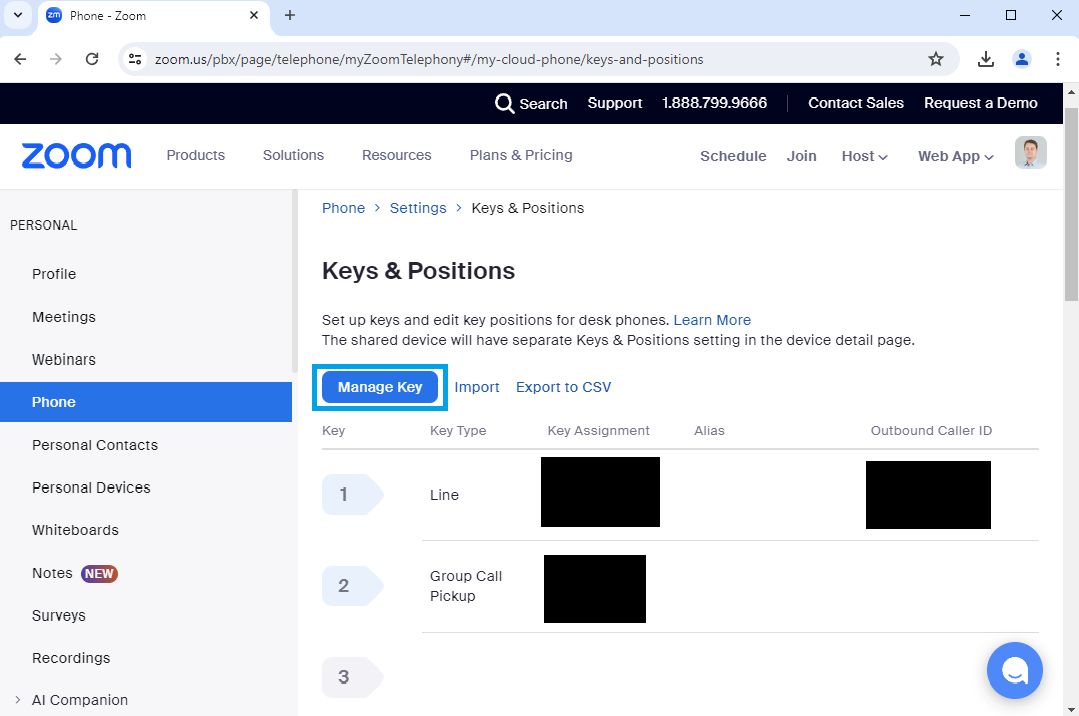Open the Learn More link
This screenshot has width=1079, height=716.
coord(712,320)
